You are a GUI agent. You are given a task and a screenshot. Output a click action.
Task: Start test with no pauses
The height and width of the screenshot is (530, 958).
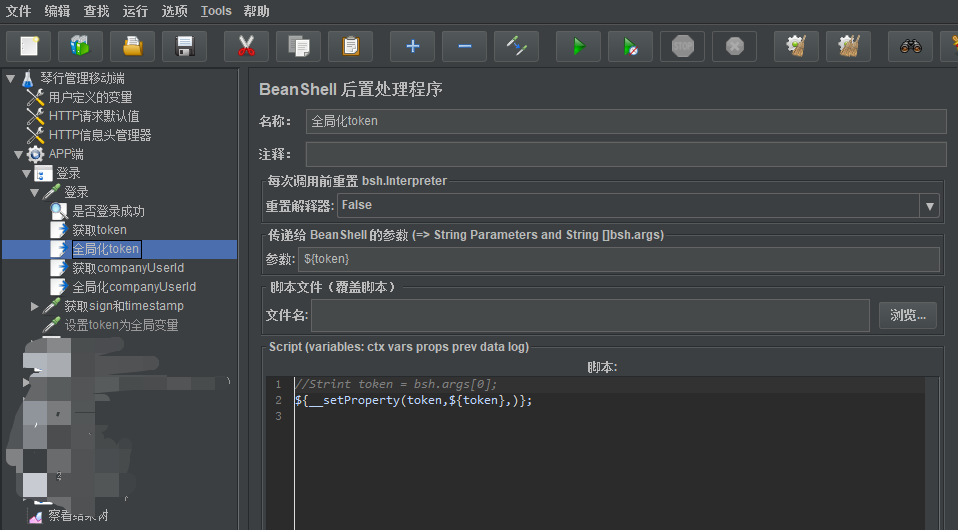point(631,46)
